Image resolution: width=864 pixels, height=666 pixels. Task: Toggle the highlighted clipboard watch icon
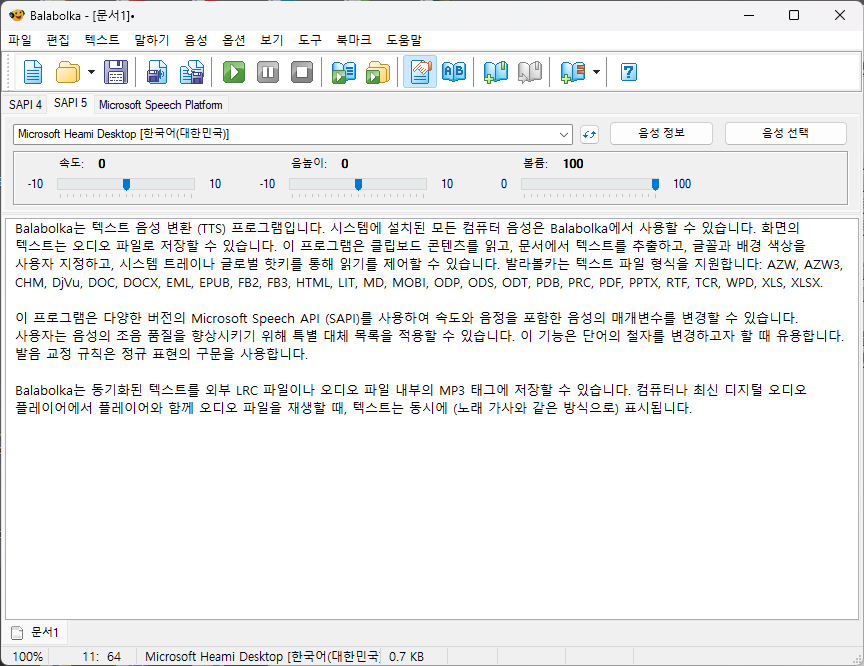point(420,72)
